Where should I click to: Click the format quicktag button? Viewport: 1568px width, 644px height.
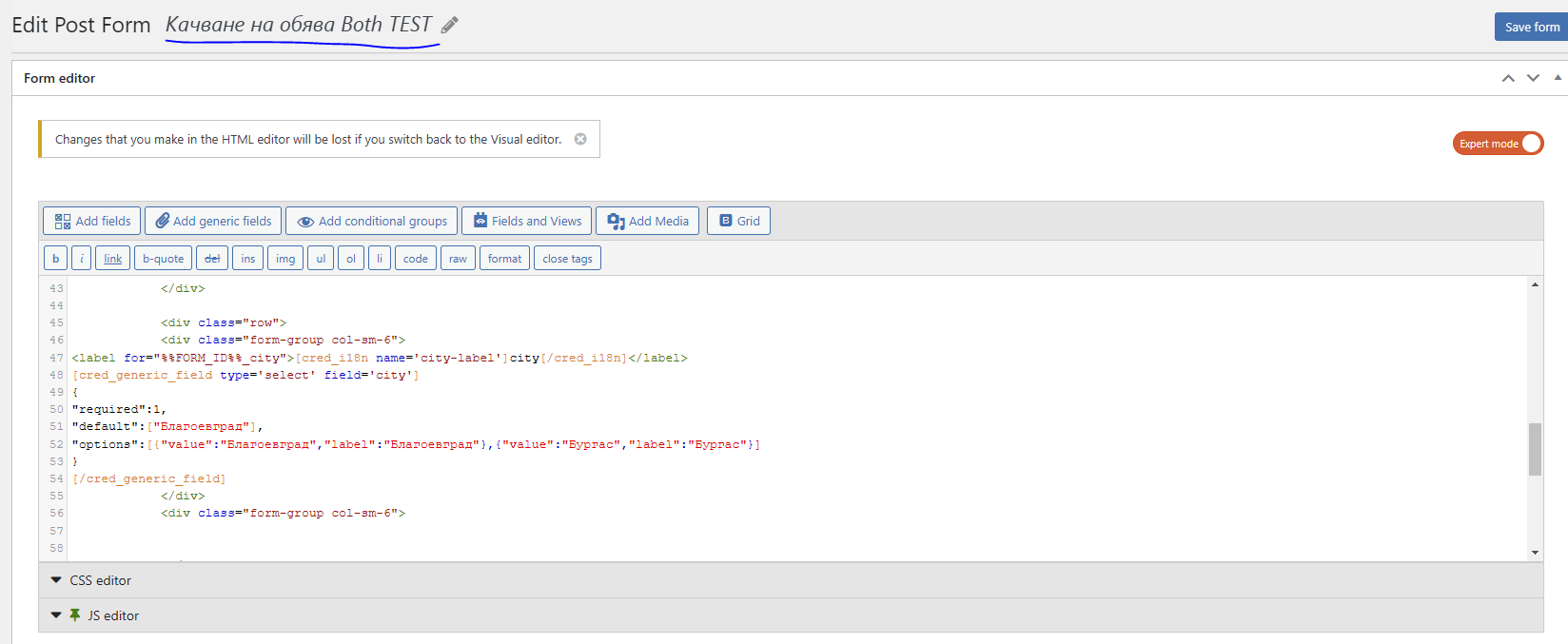point(504,258)
